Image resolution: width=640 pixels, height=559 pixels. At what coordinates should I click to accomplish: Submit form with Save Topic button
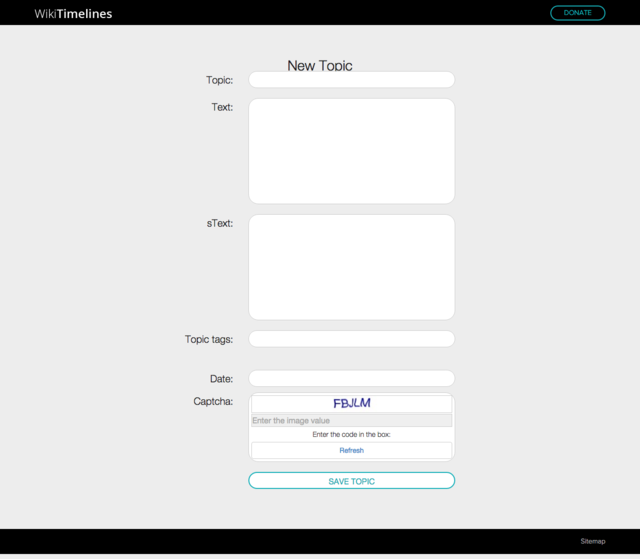click(x=351, y=481)
